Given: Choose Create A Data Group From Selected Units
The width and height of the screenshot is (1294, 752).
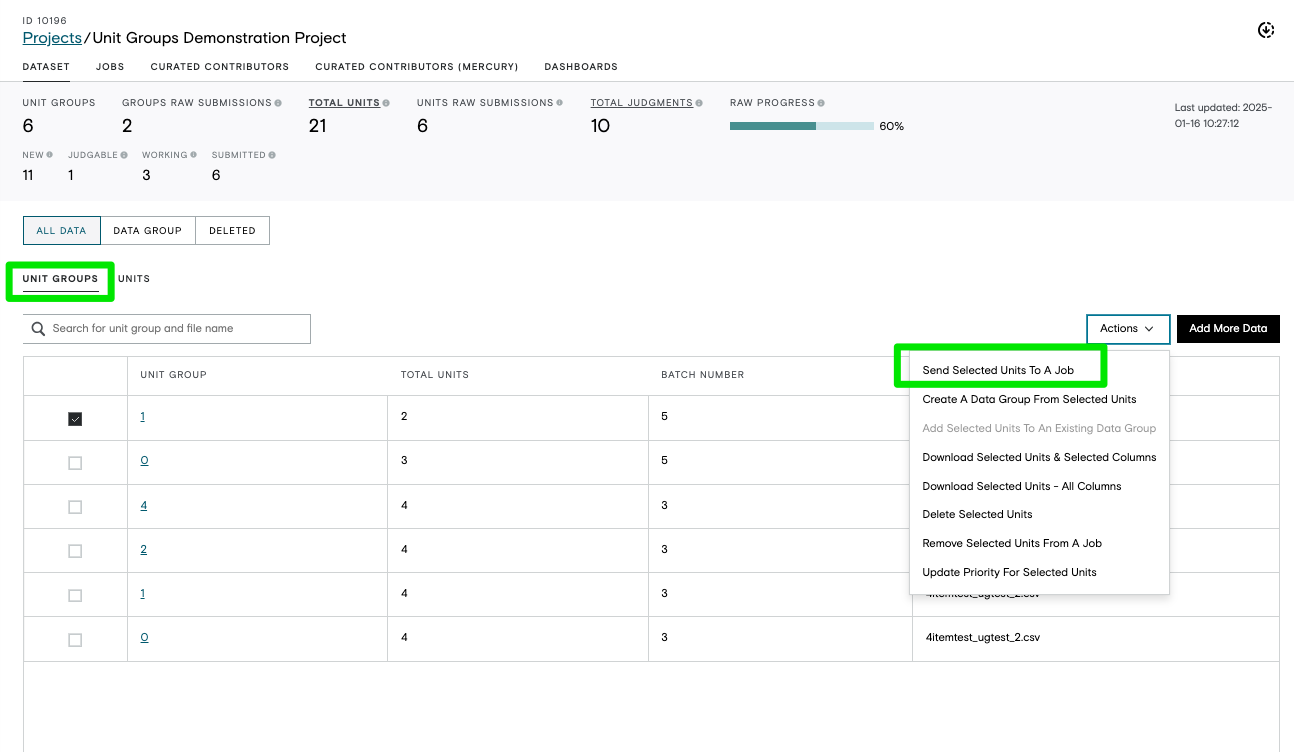Looking at the screenshot, I should pos(1029,399).
